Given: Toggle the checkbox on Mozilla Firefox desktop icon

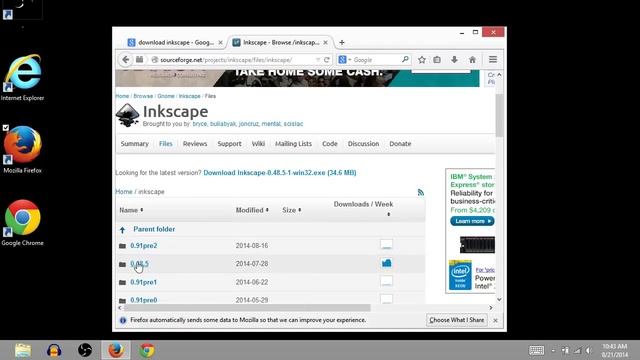Looking at the screenshot, I should click(x=6, y=128).
